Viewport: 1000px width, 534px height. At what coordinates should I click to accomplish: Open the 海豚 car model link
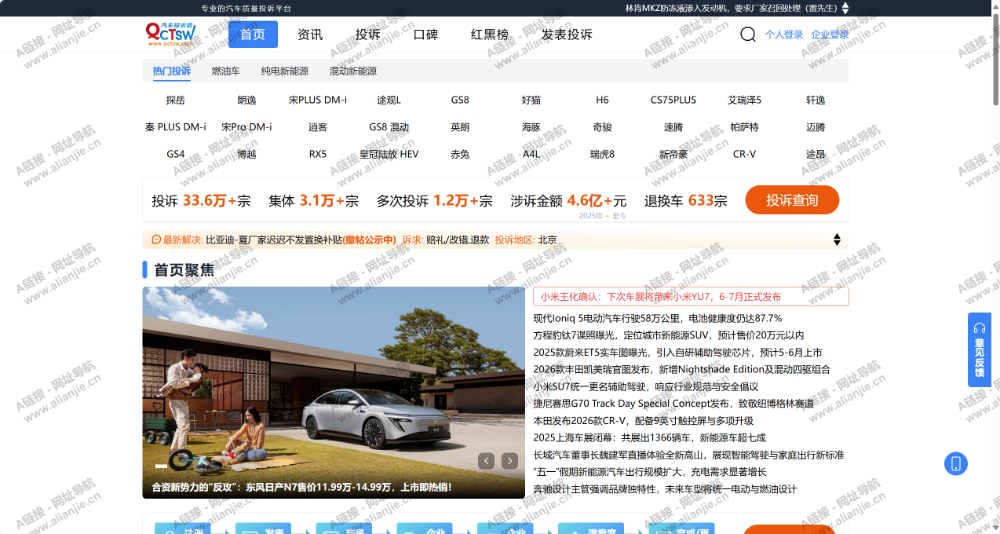[x=531, y=127]
